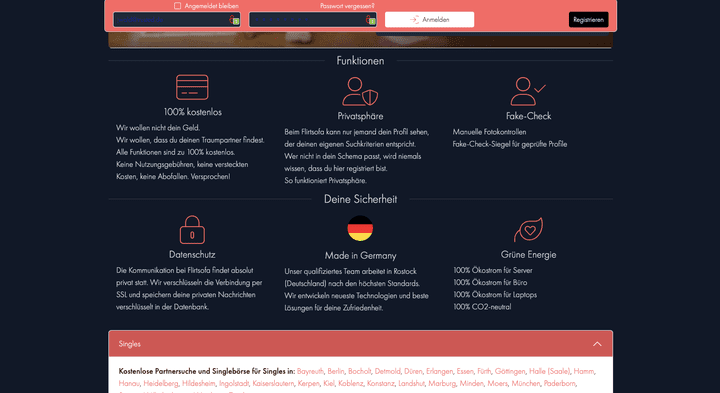Open the Bayreuth singles link
Viewport: 720px width, 393px height.
[x=310, y=371]
